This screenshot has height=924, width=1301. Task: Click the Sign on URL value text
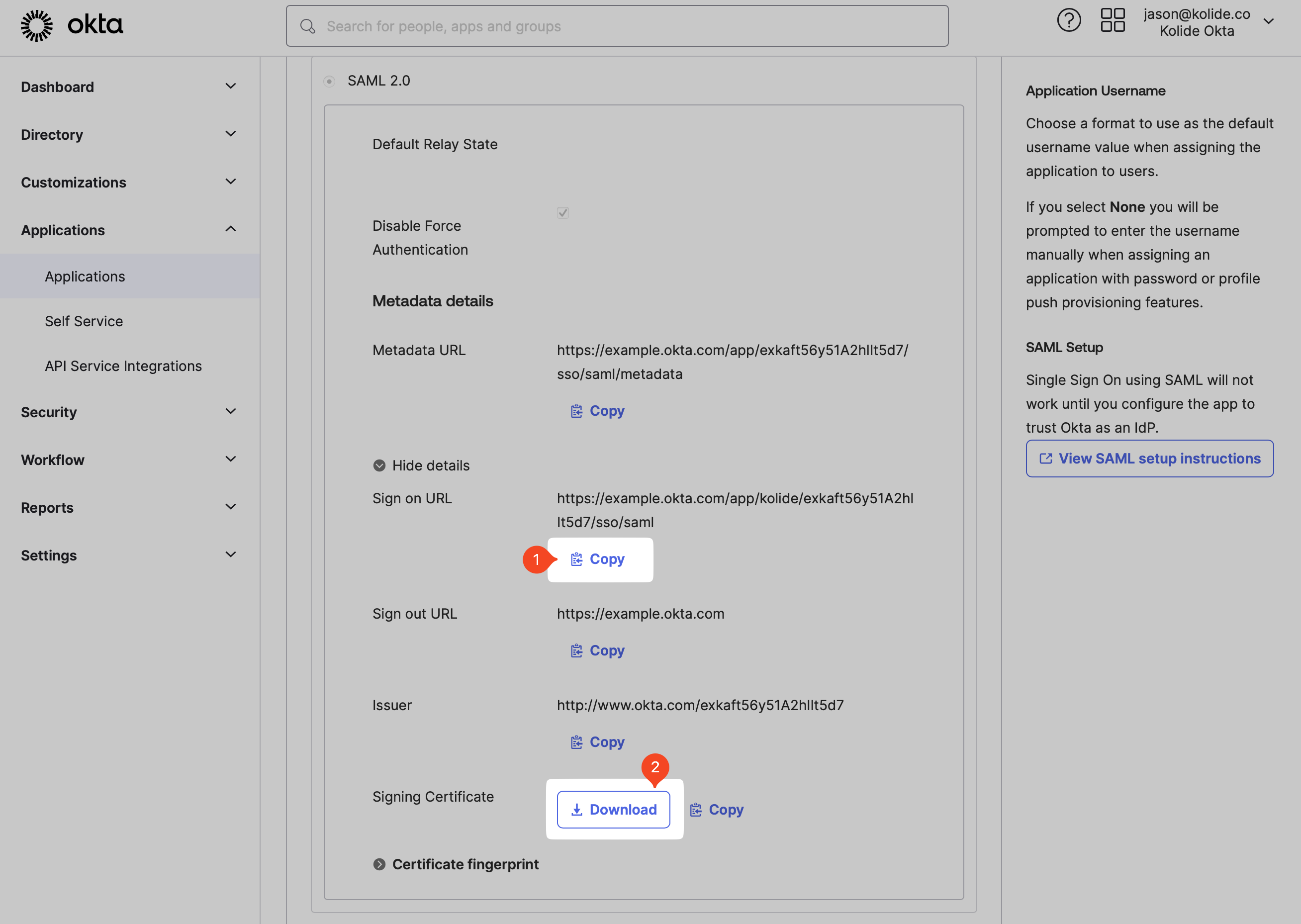click(x=735, y=510)
